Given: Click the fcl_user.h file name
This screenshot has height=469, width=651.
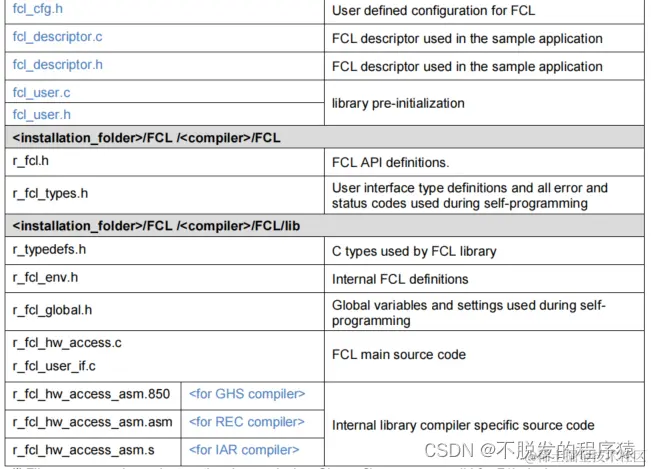Looking at the screenshot, I should (x=42, y=115).
